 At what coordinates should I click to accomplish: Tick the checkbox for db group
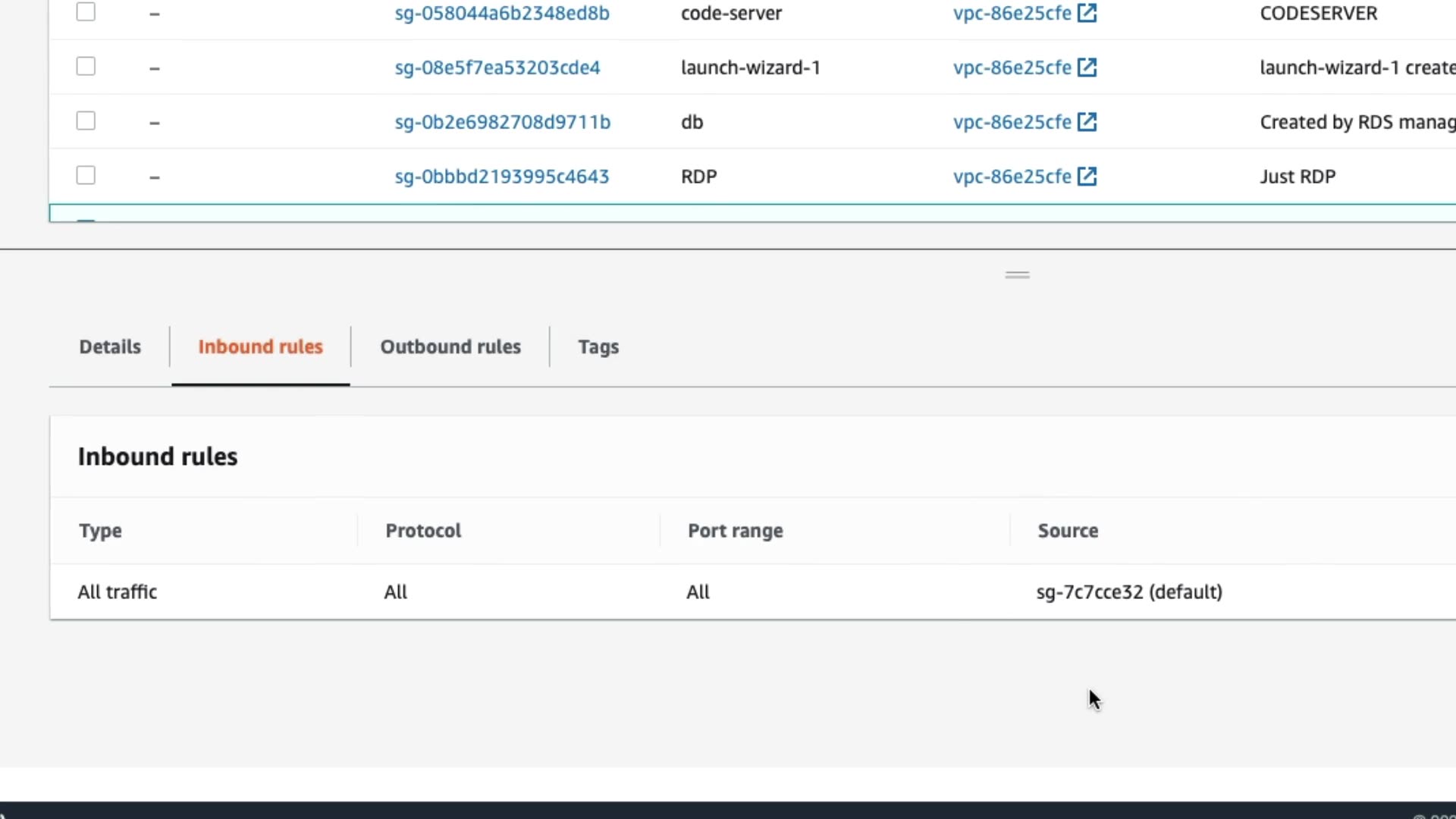86,121
